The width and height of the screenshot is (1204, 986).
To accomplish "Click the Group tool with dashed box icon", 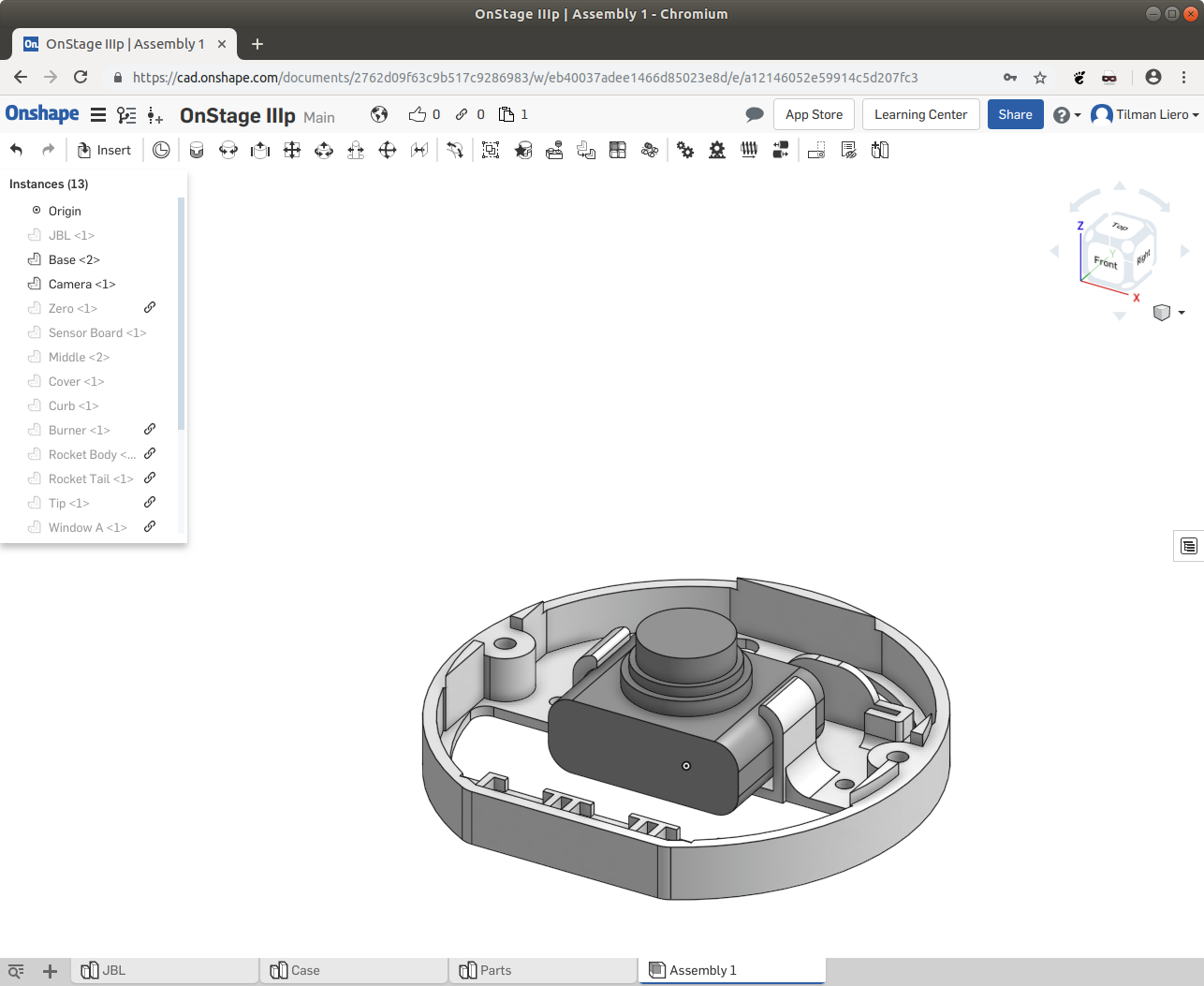I will pyautogui.click(x=491, y=150).
